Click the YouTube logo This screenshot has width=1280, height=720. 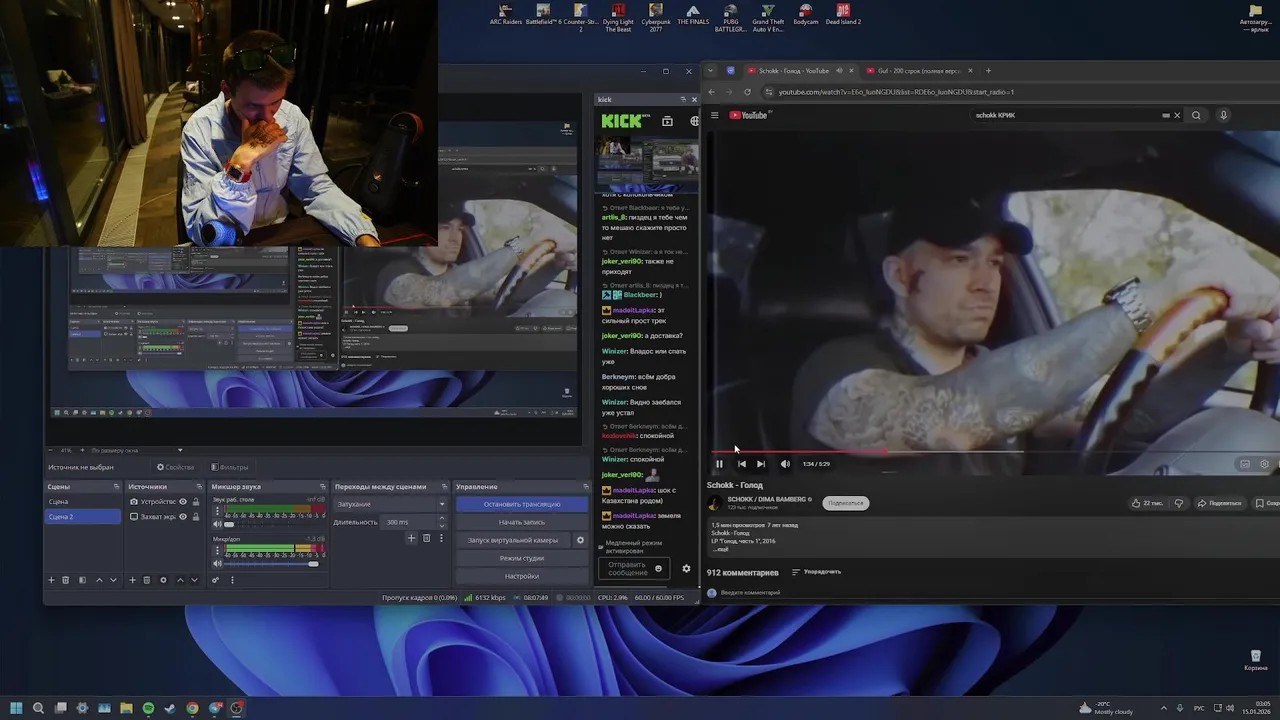pyautogui.click(x=749, y=115)
